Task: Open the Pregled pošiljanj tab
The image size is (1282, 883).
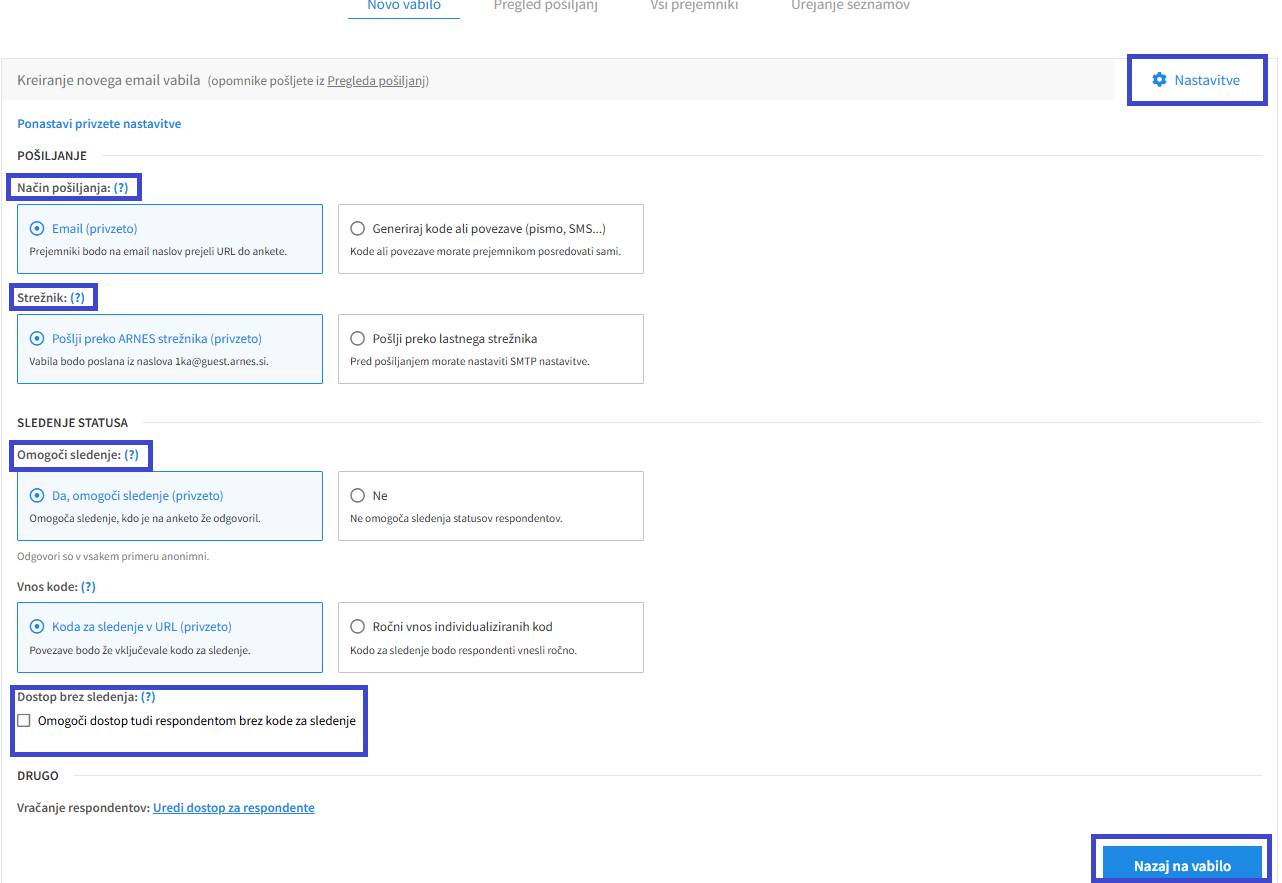Action: click(546, 6)
